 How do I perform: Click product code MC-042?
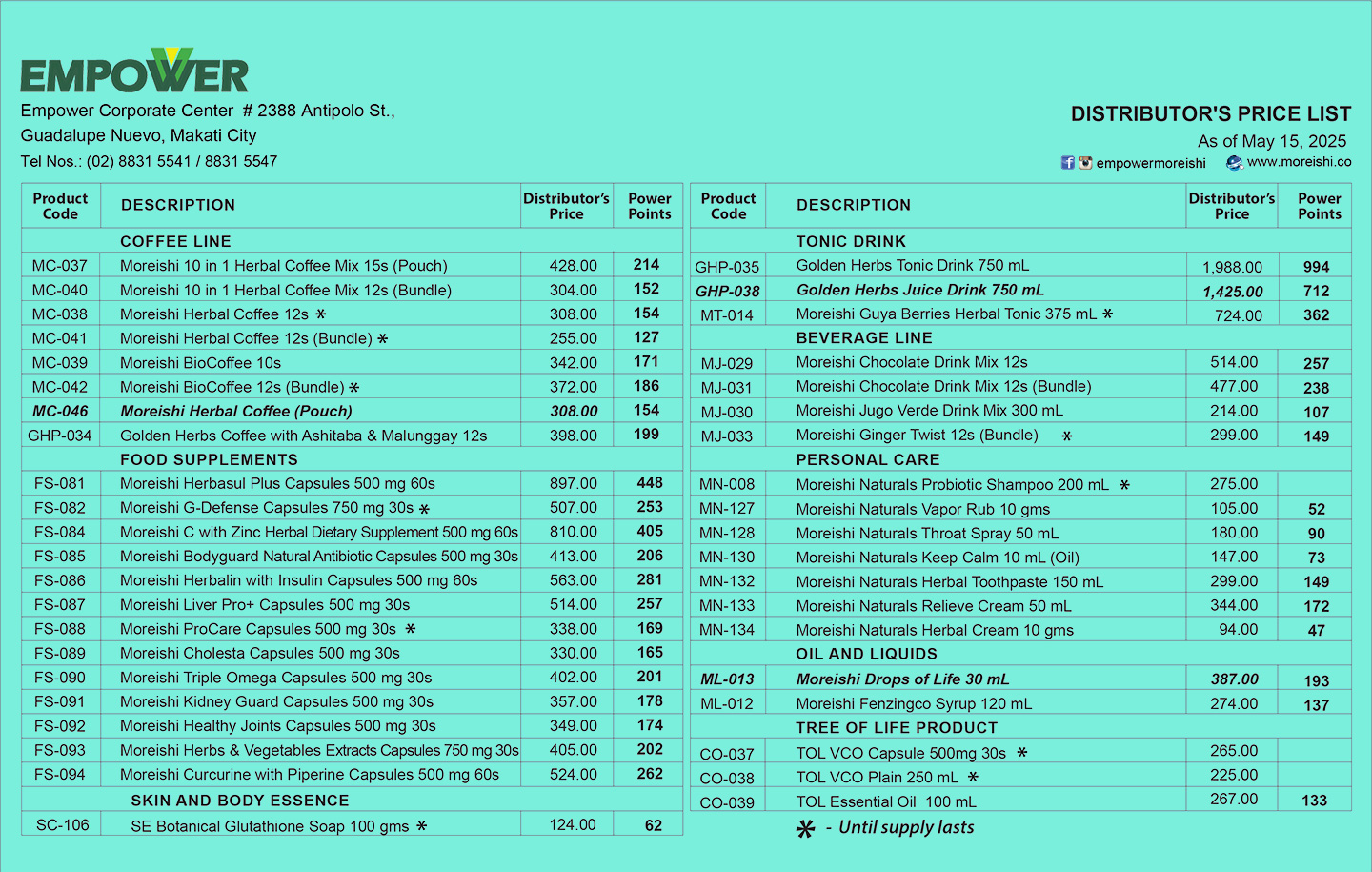tap(60, 387)
